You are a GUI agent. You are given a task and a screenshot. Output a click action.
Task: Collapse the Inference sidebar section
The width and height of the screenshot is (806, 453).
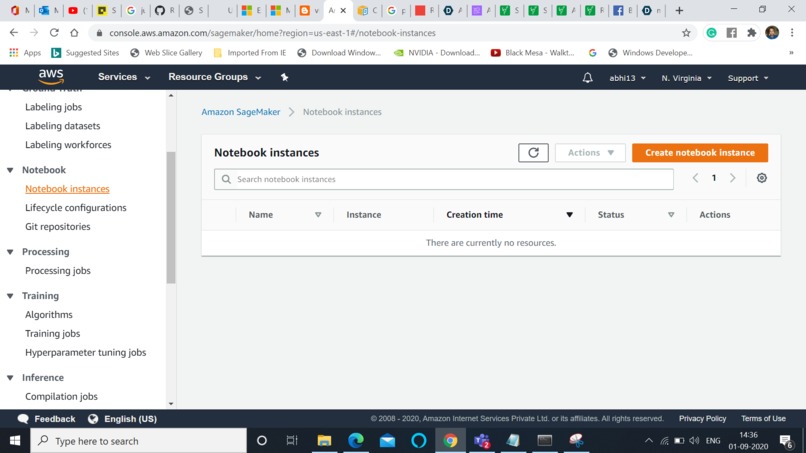tap(10, 377)
